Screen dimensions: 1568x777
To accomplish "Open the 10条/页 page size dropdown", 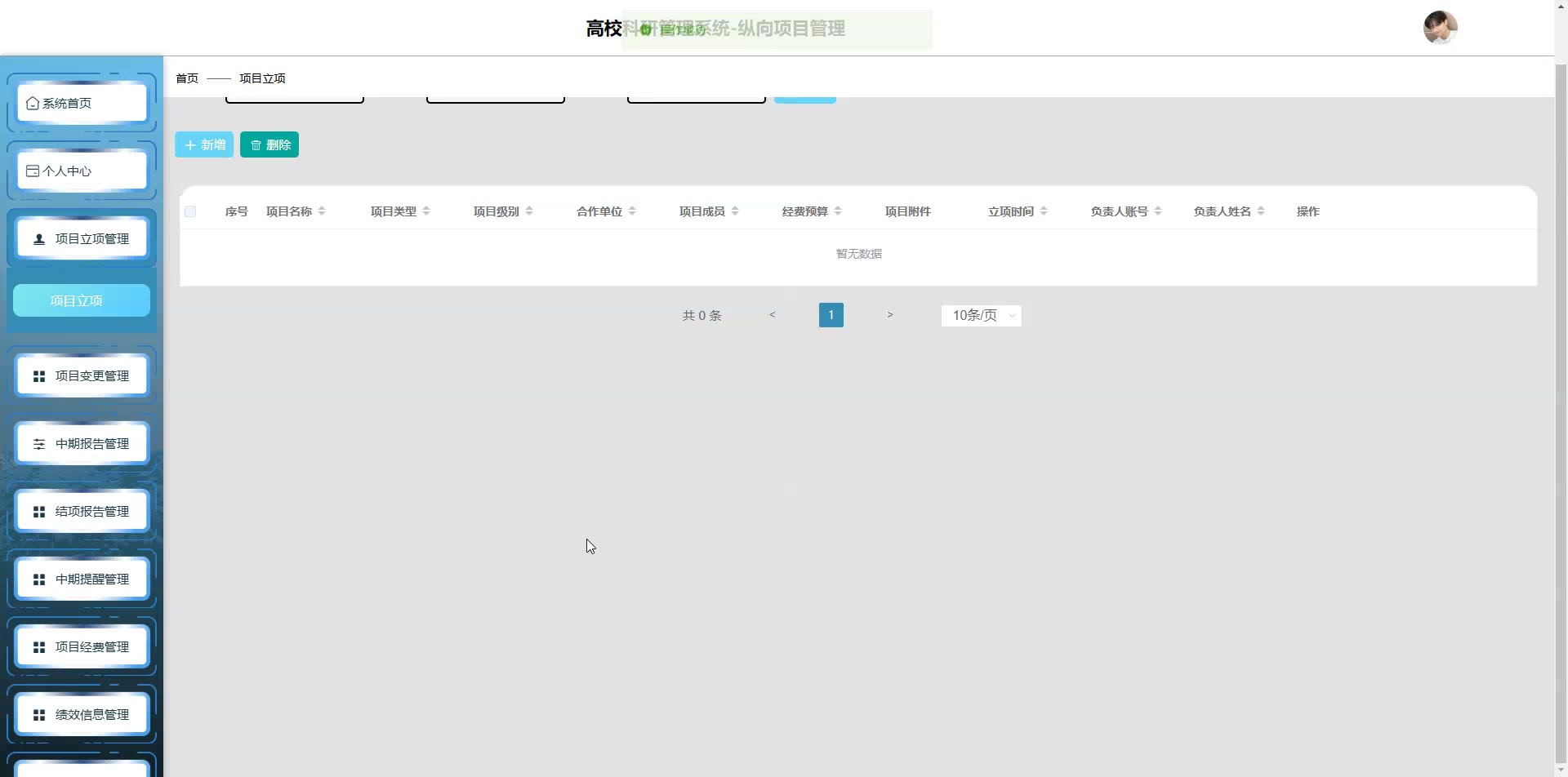I will tap(982, 316).
